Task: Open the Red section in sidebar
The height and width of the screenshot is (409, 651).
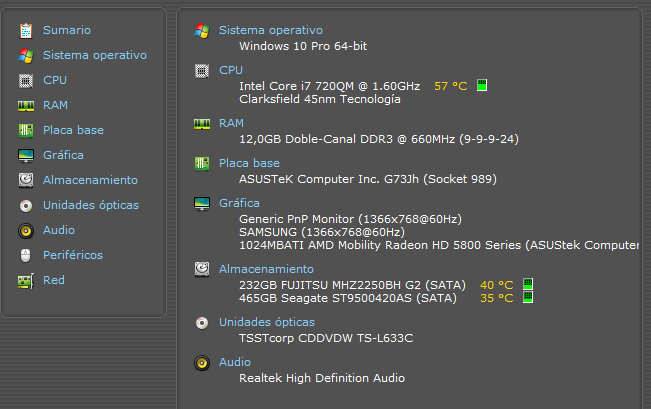Action: pyautogui.click(x=53, y=280)
